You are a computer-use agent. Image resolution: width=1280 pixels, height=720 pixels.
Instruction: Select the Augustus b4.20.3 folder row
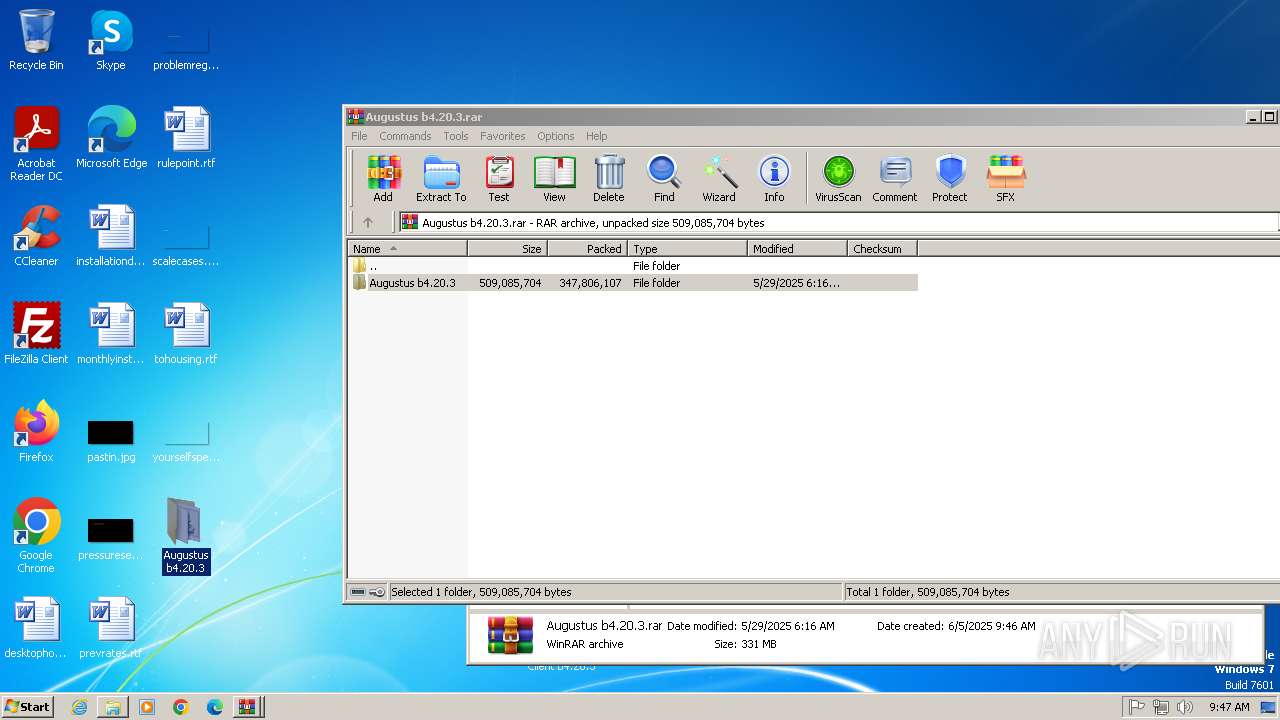click(x=632, y=283)
